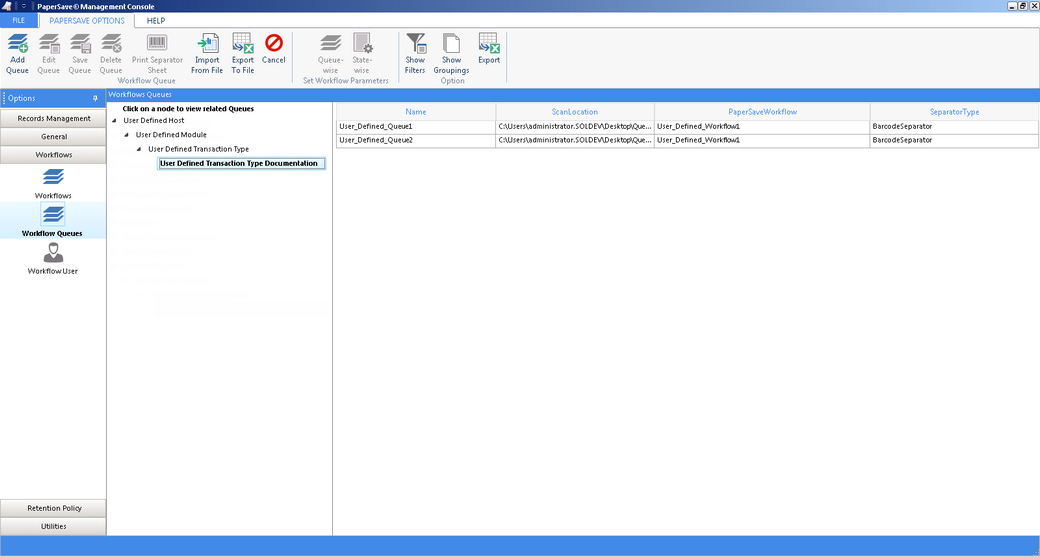This screenshot has height=557, width=1040.
Task: Select the User_Defined_Queue2 name cell
Action: [416, 141]
